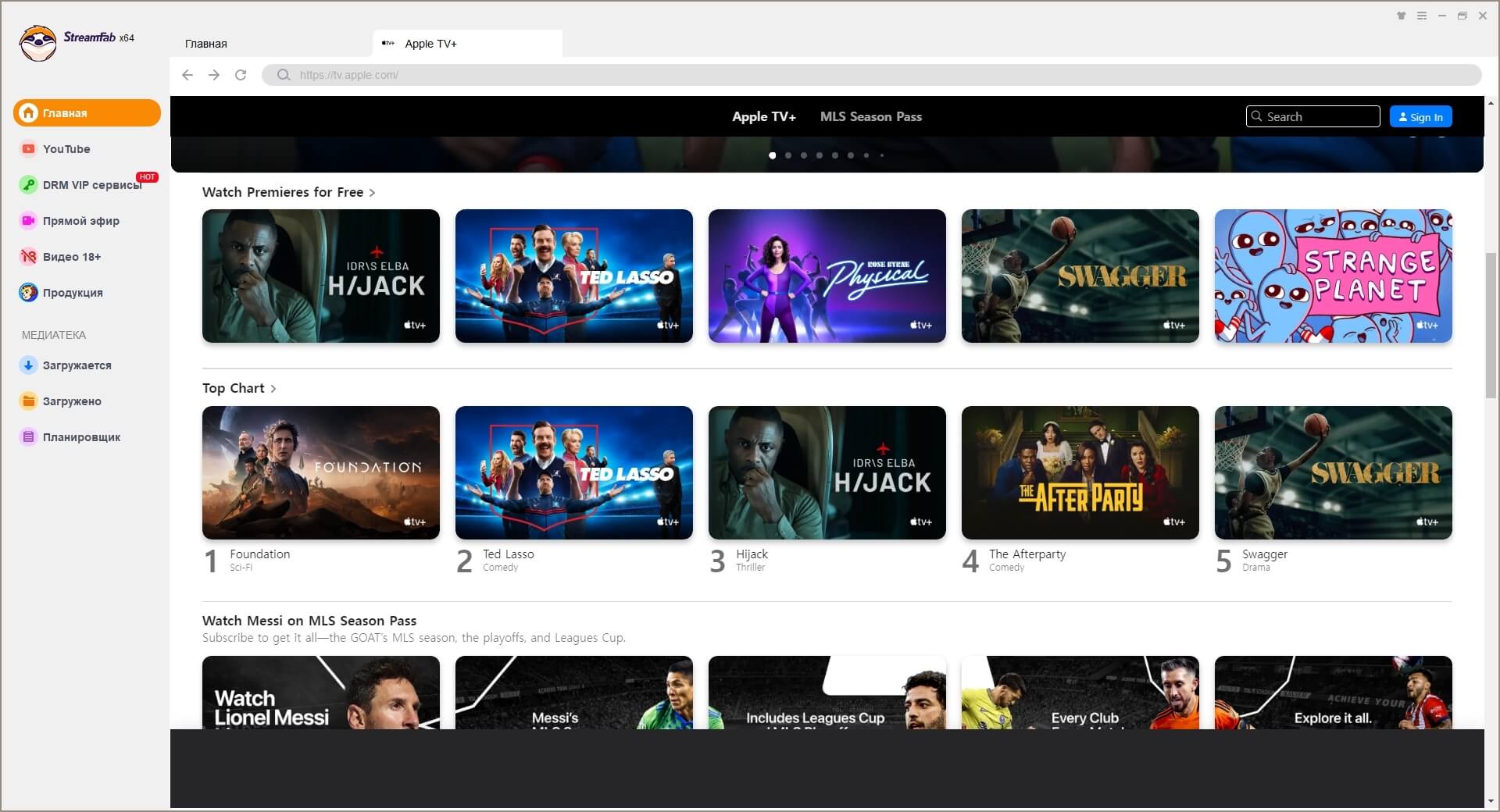This screenshot has height=812, width=1500.
Task: Select Apple TV+ in site navigation
Action: [x=764, y=116]
